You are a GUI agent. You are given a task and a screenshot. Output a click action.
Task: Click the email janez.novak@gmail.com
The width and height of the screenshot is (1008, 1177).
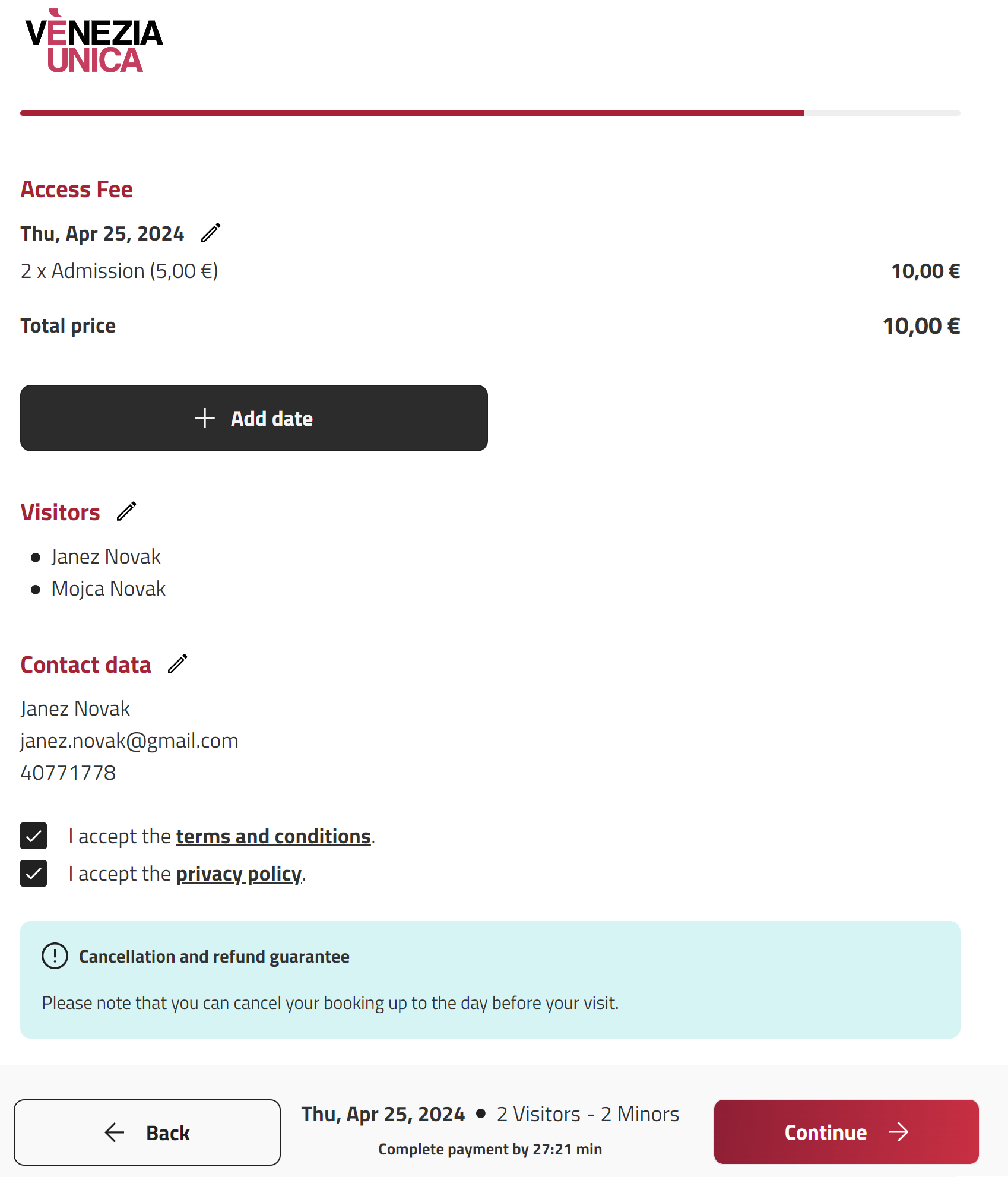pos(129,741)
